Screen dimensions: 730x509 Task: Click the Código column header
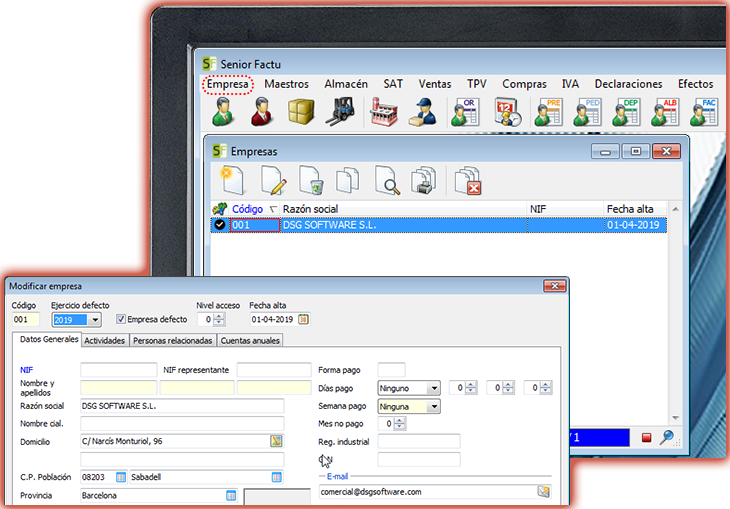[248, 209]
